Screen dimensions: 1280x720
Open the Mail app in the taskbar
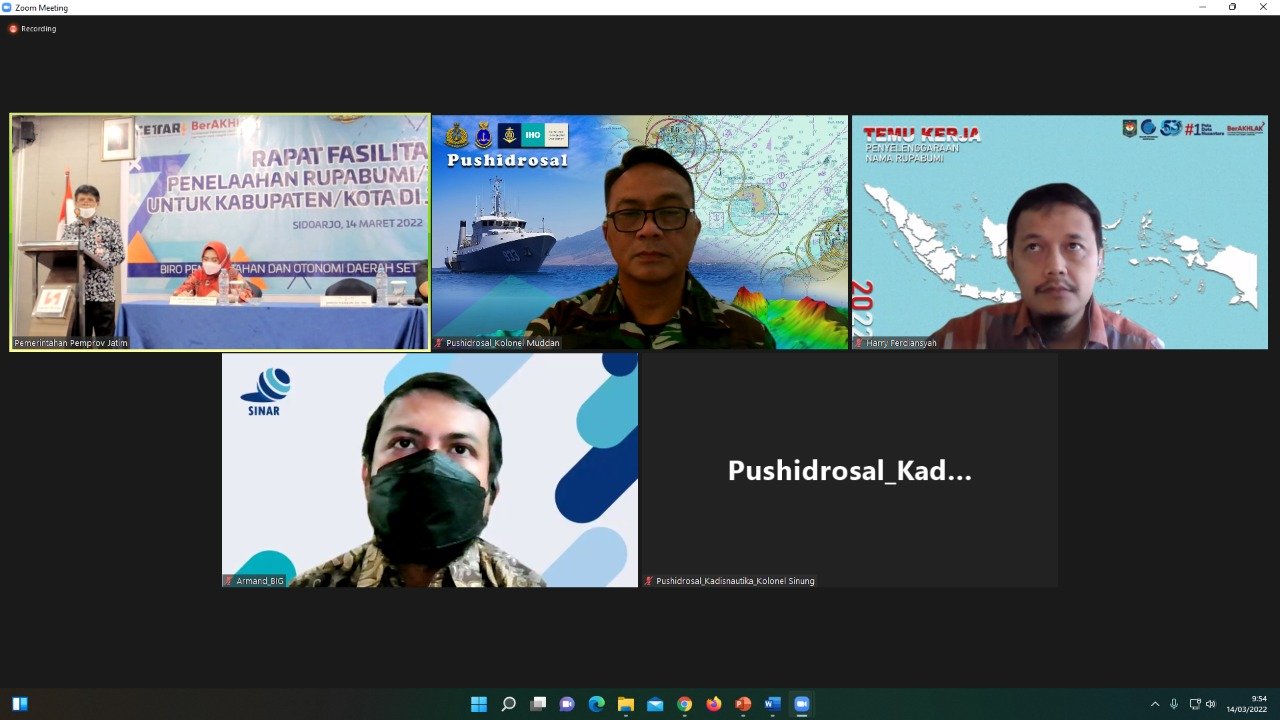(655, 704)
